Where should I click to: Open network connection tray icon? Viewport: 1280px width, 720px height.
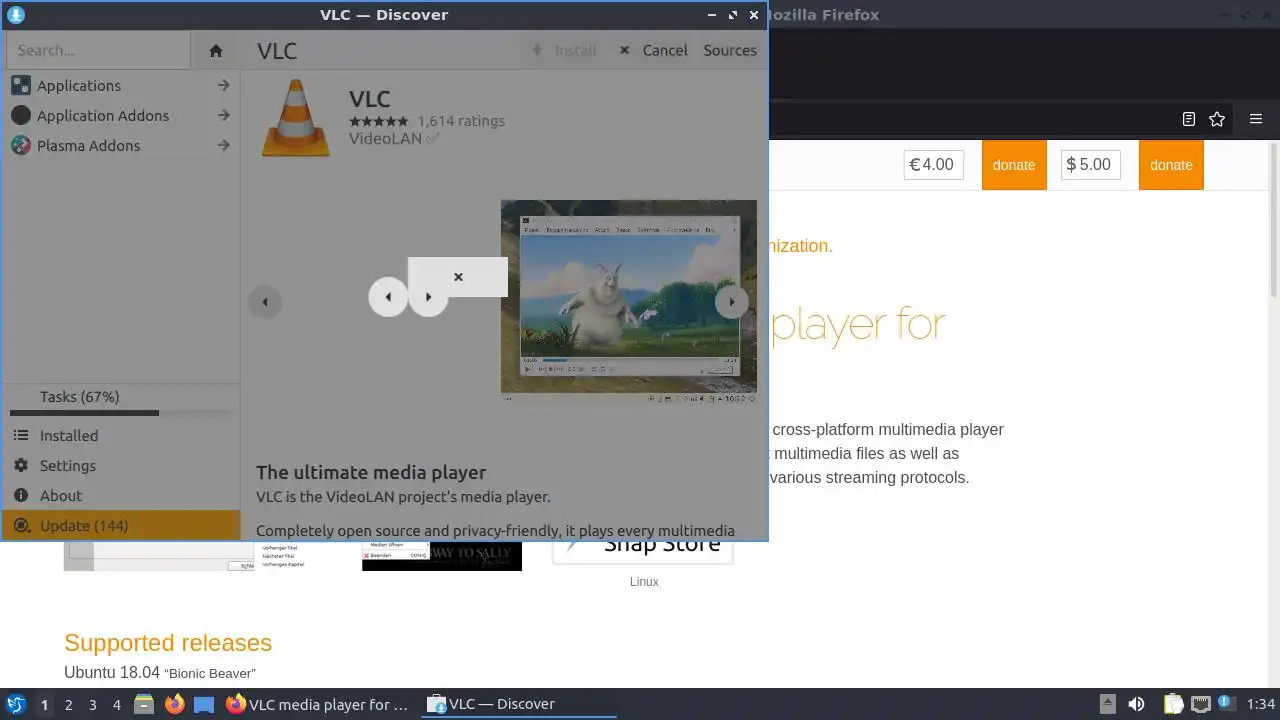pos(1200,704)
